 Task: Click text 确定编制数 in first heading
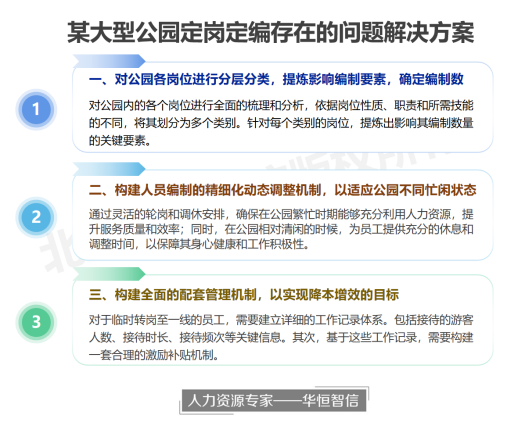coord(431,79)
